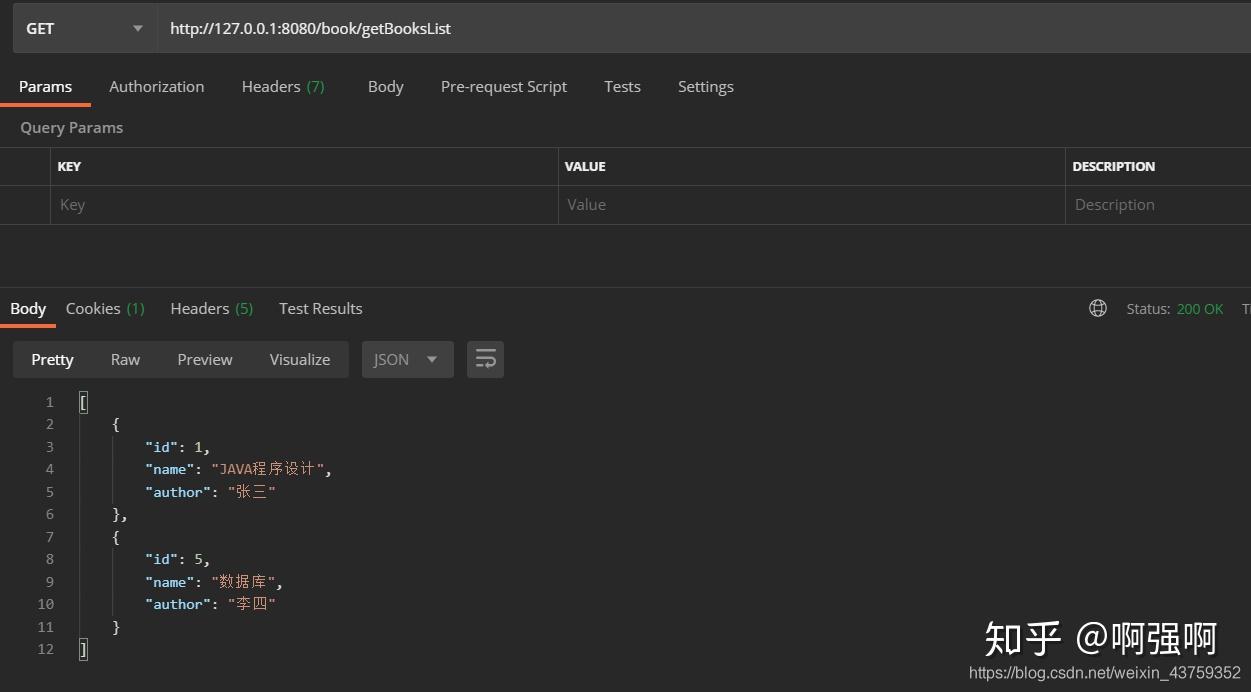Image resolution: width=1251 pixels, height=692 pixels.
Task: Open the GET request method dropdown
Action: coord(83,28)
